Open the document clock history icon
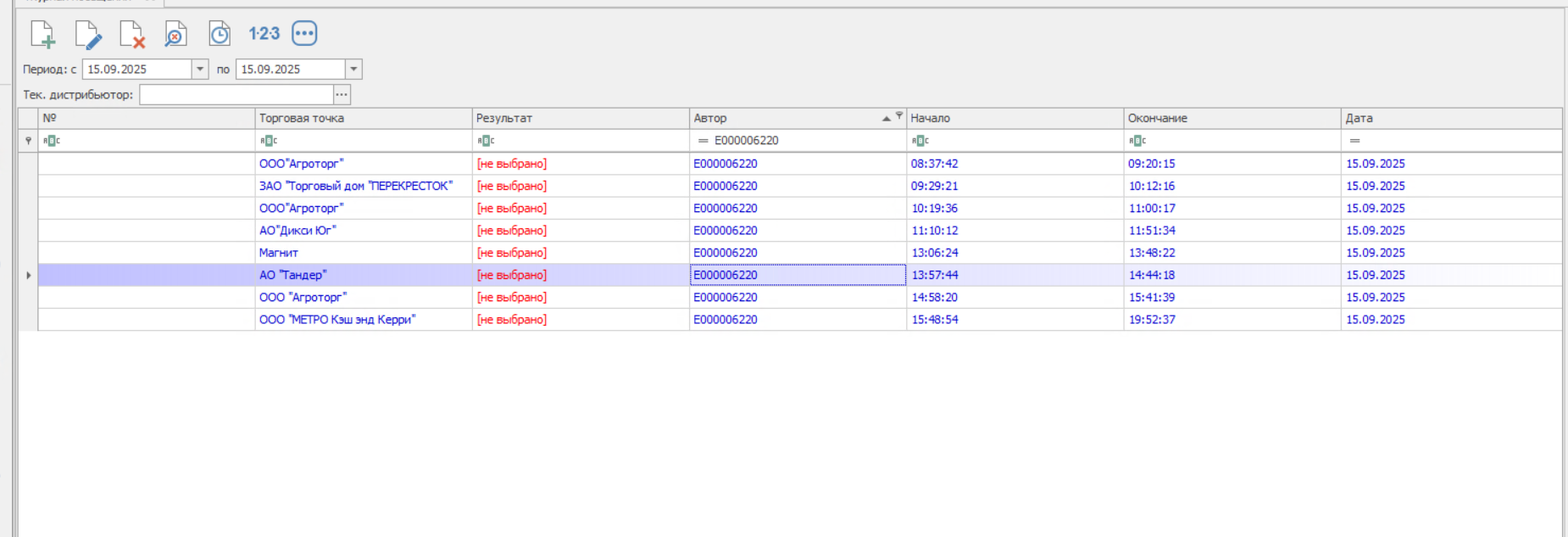The width and height of the screenshot is (1568, 537). (x=220, y=34)
